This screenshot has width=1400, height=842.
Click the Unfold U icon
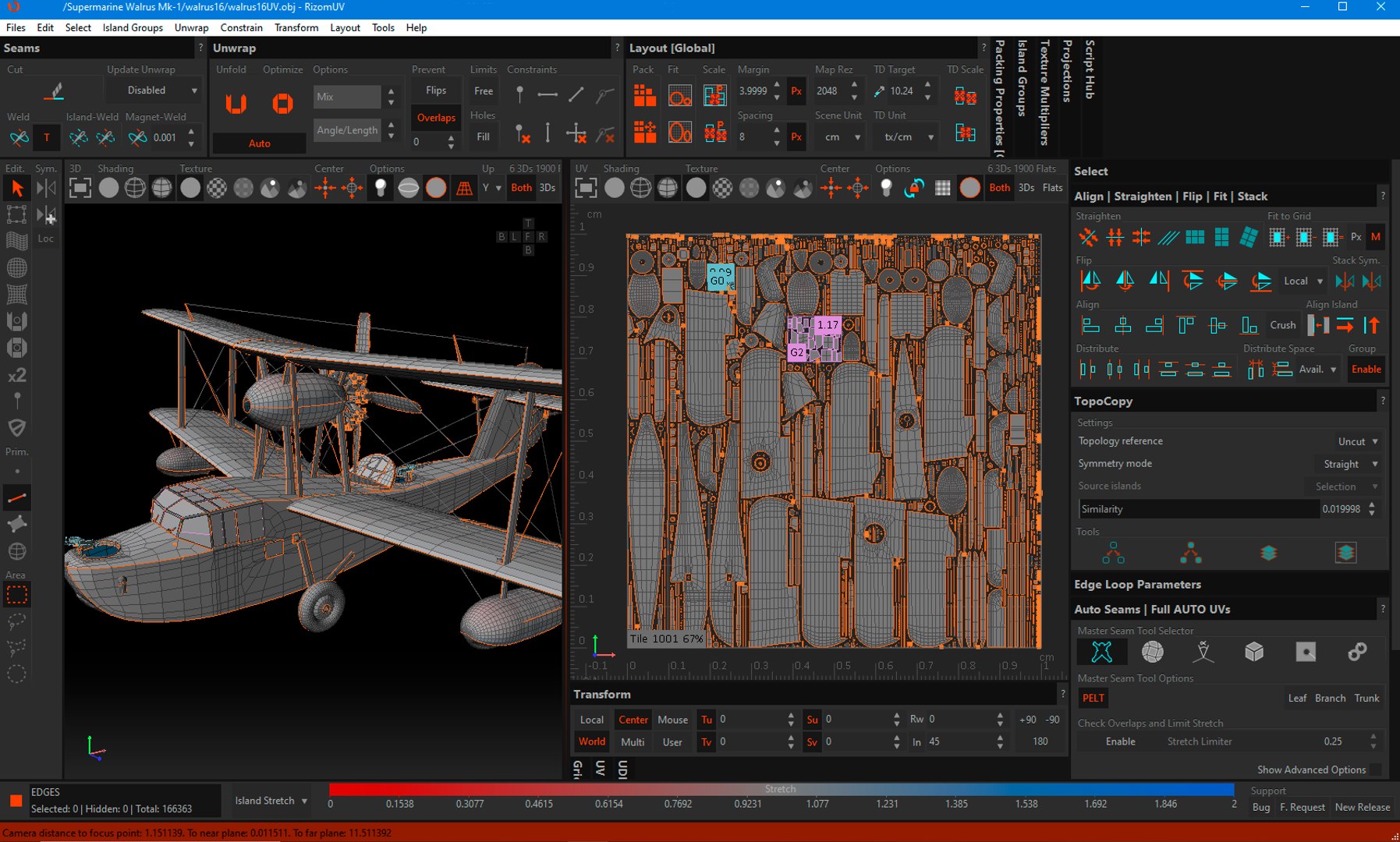tap(236, 103)
